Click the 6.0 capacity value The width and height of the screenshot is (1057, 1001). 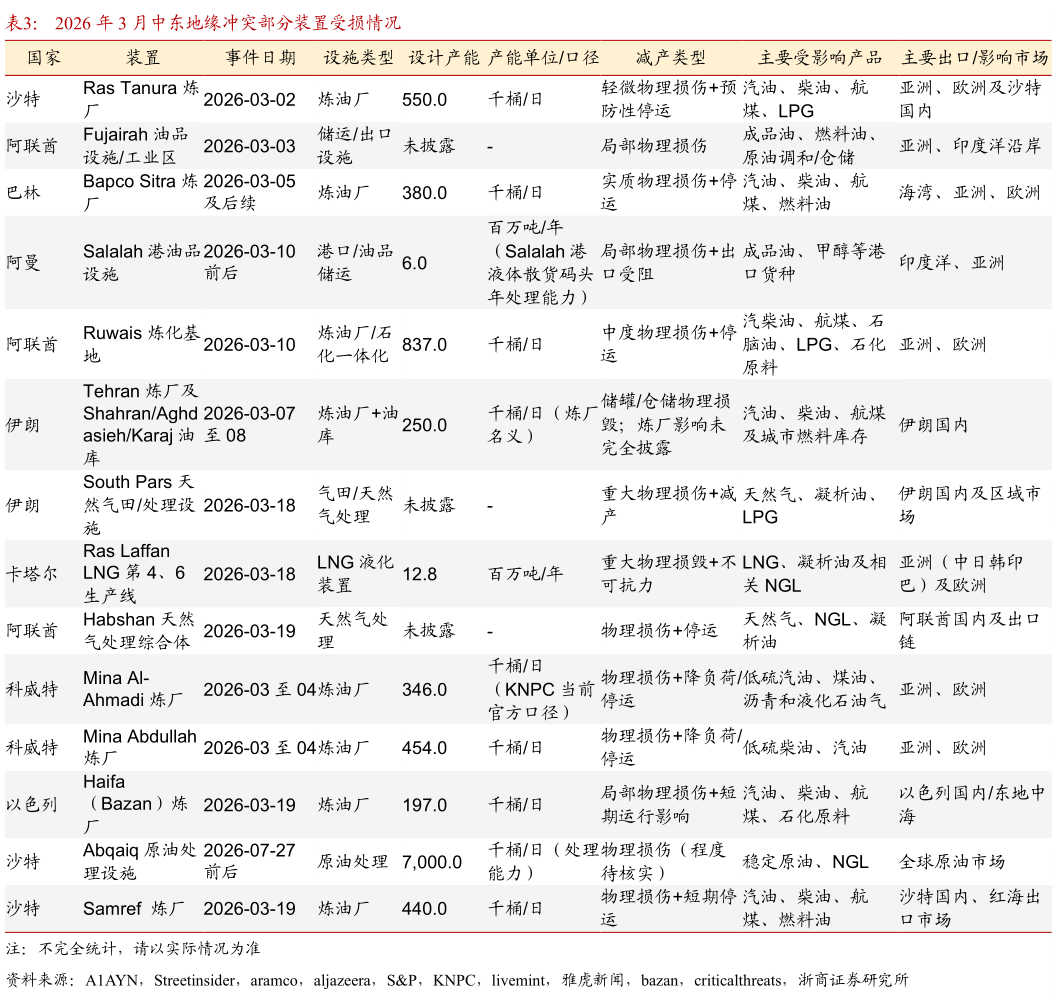coord(414,263)
